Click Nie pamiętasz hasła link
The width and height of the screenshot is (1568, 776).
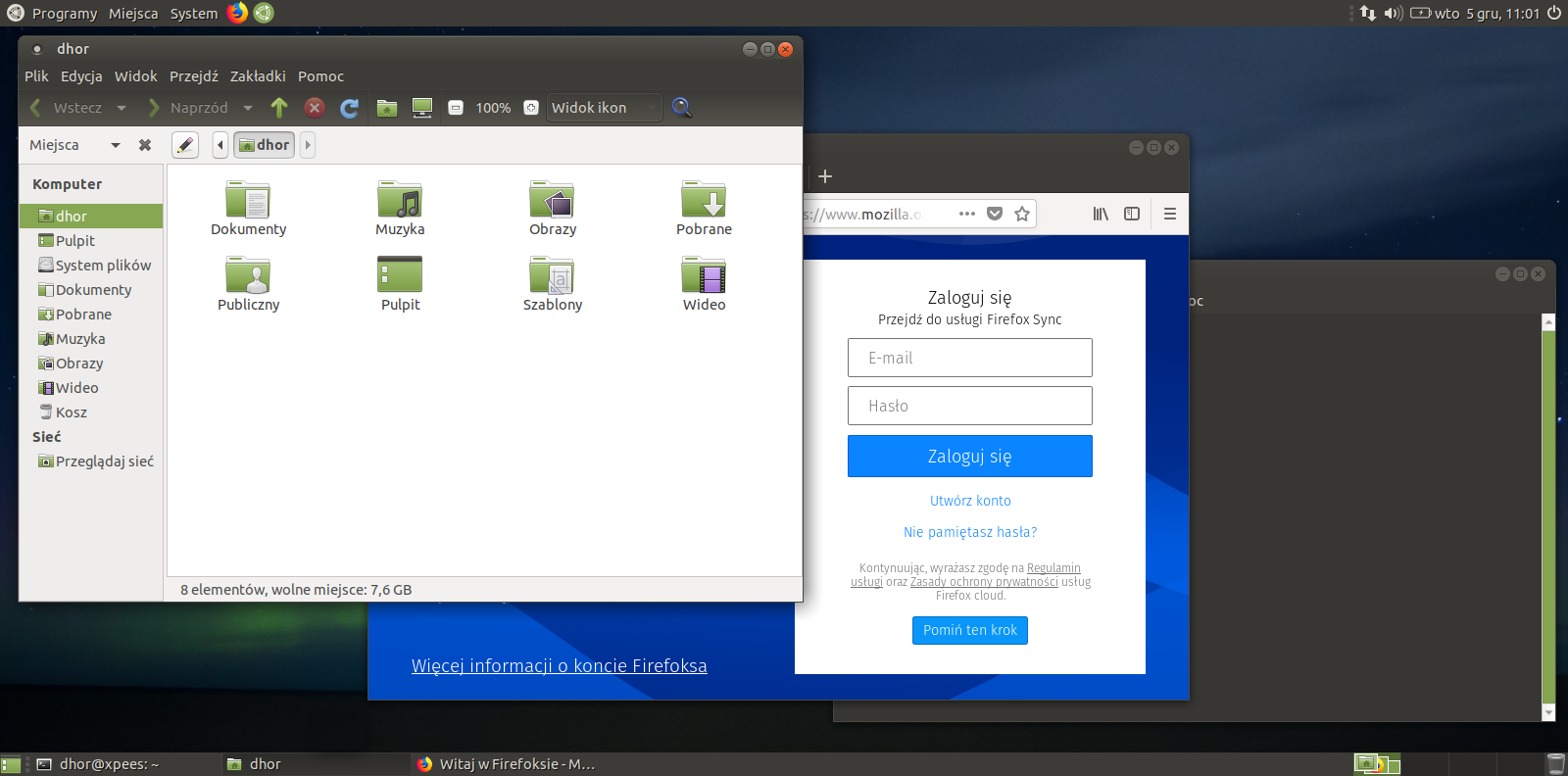point(970,532)
